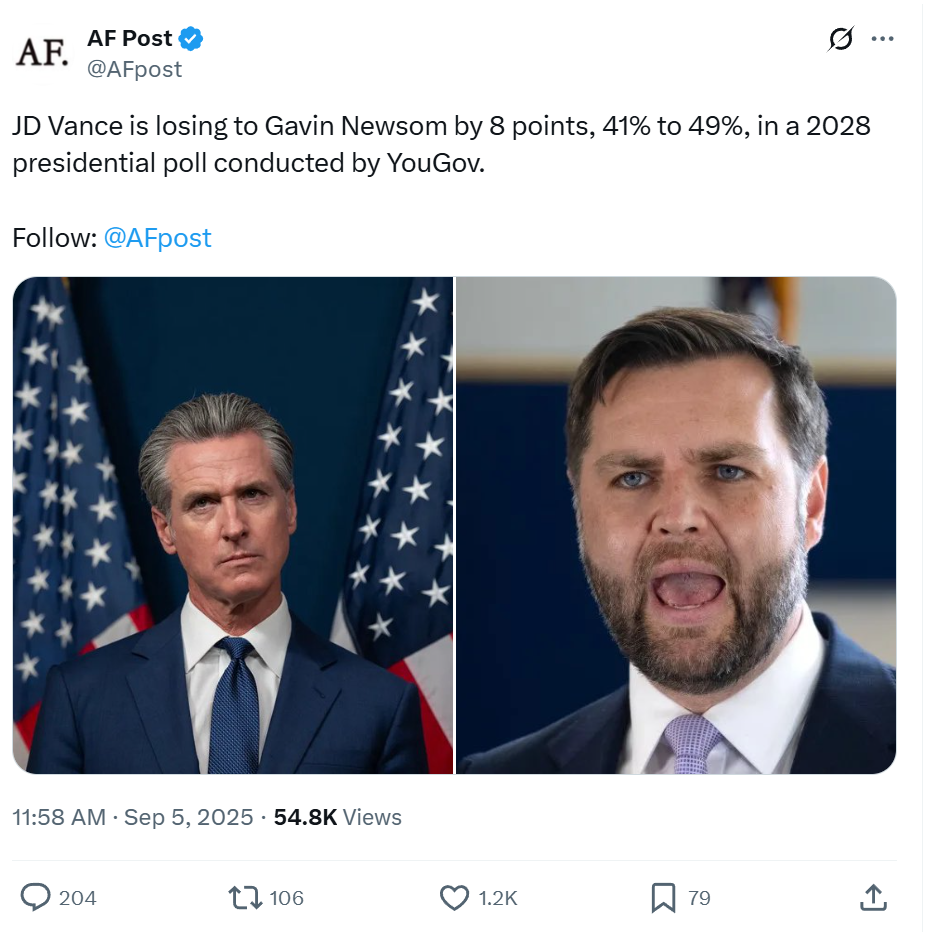Click the 106 reposts count

(x=287, y=898)
